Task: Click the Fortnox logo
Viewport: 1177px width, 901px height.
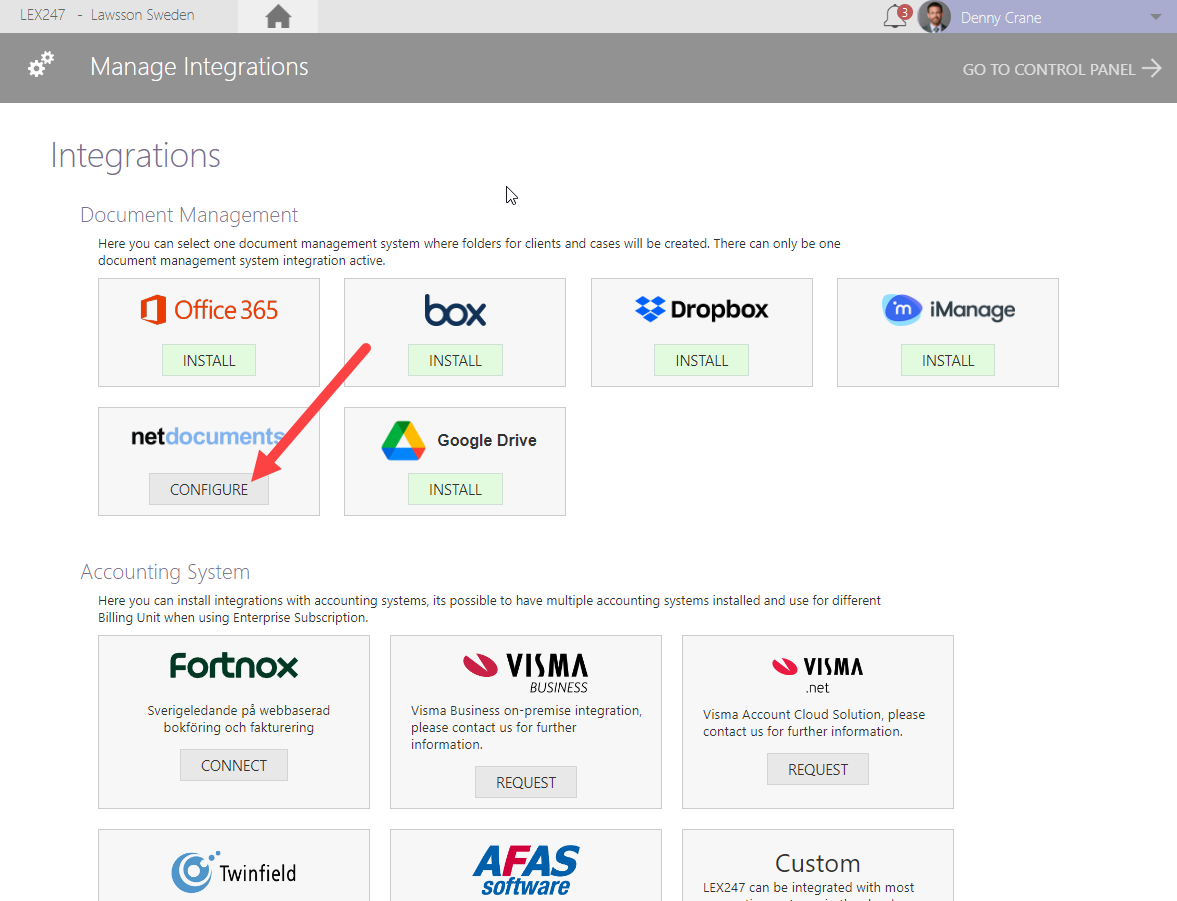Action: pyautogui.click(x=233, y=666)
